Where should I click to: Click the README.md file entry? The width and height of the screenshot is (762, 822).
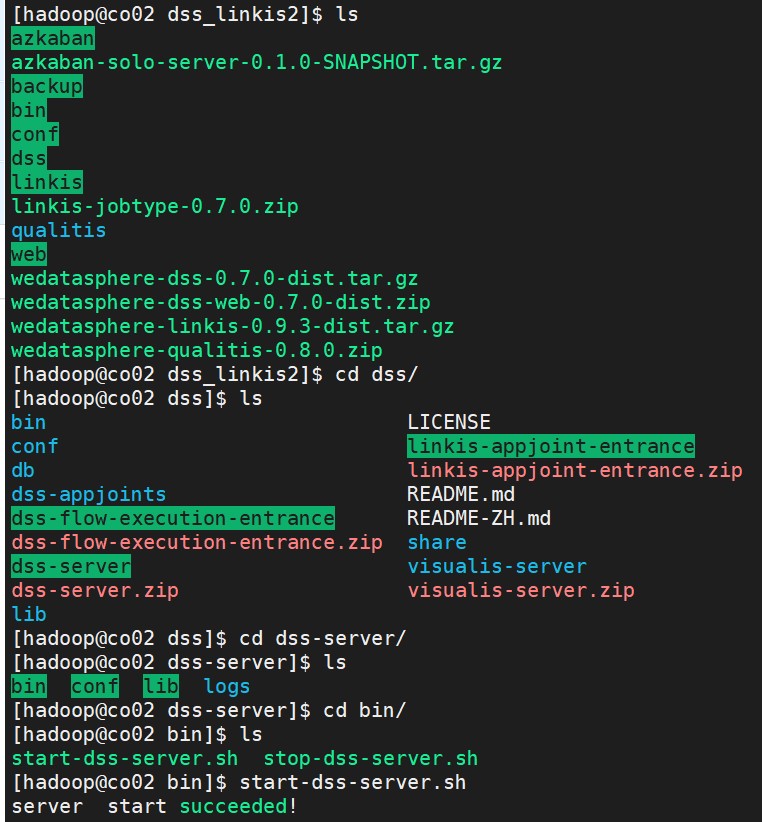click(461, 495)
